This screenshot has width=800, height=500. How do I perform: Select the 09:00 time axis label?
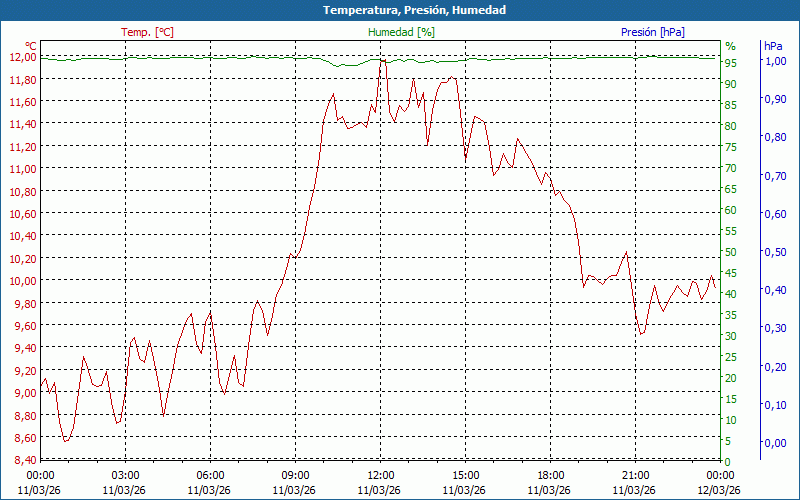point(295,475)
